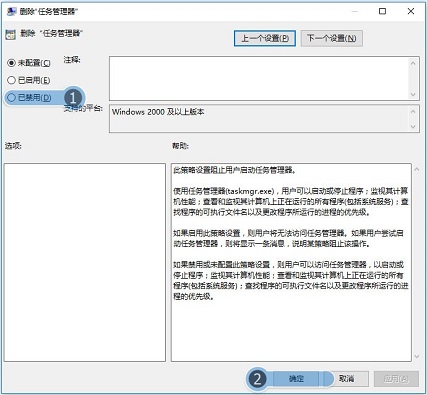Click the 取消 button
This screenshot has height=395, width=427.
(x=346, y=379)
